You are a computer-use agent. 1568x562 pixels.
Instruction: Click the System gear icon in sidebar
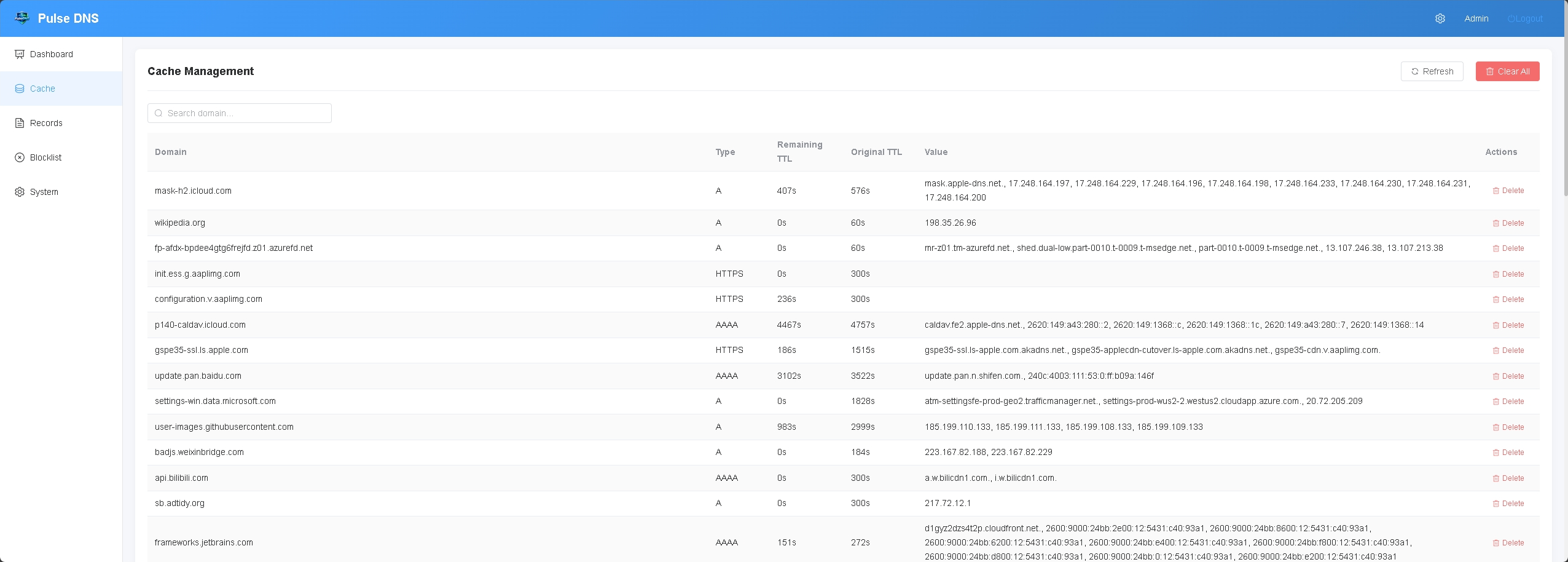click(19, 192)
